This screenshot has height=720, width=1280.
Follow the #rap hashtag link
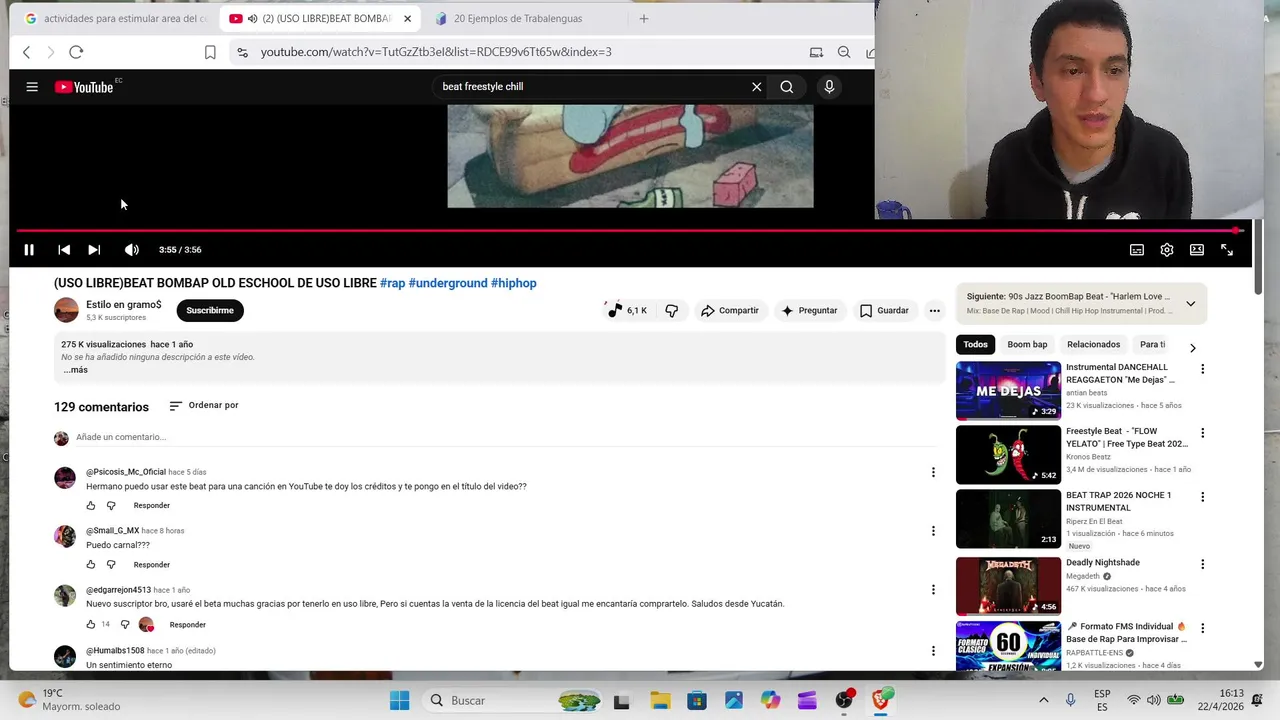392,283
